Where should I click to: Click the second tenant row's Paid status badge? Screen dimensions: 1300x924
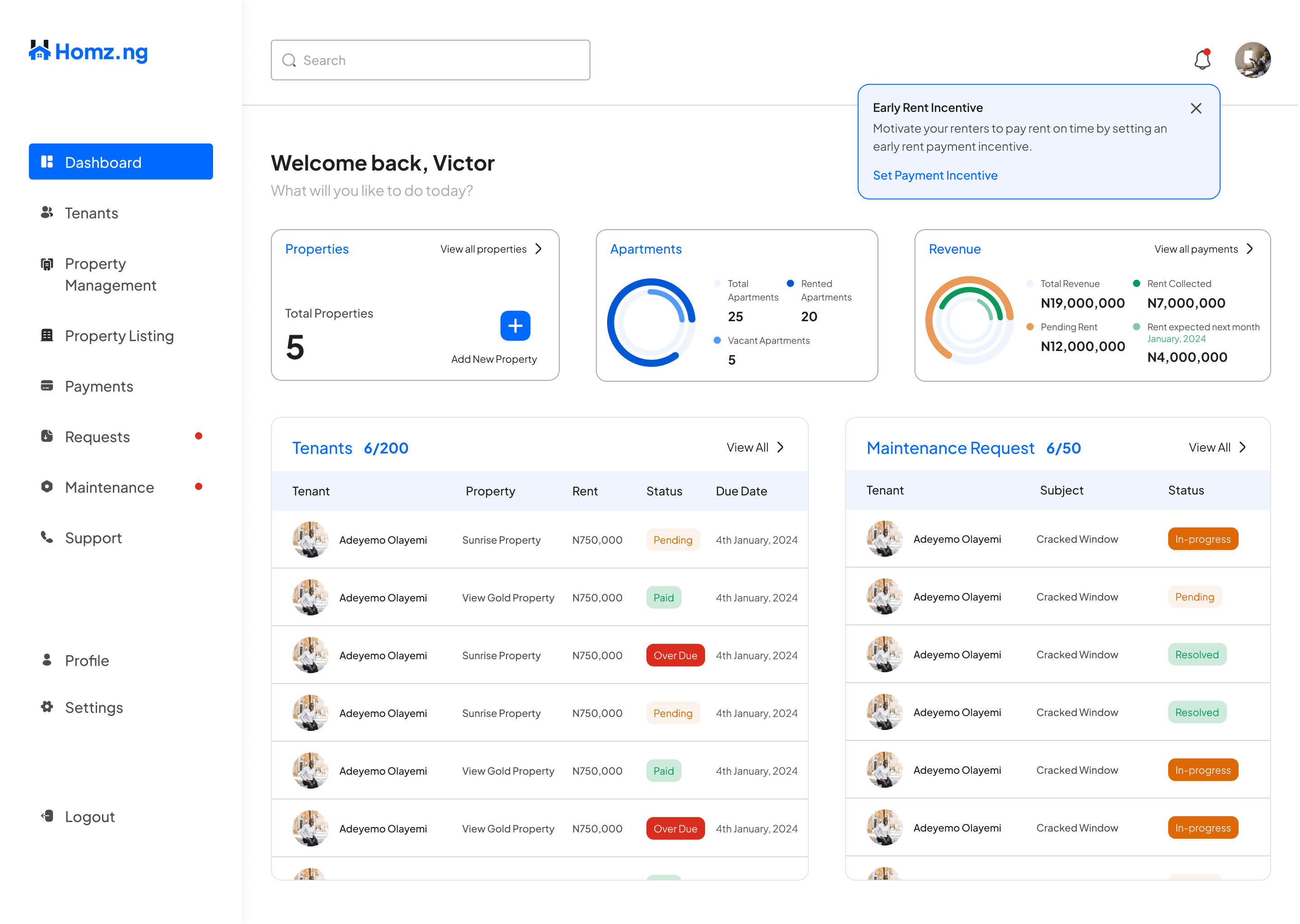tap(664, 597)
